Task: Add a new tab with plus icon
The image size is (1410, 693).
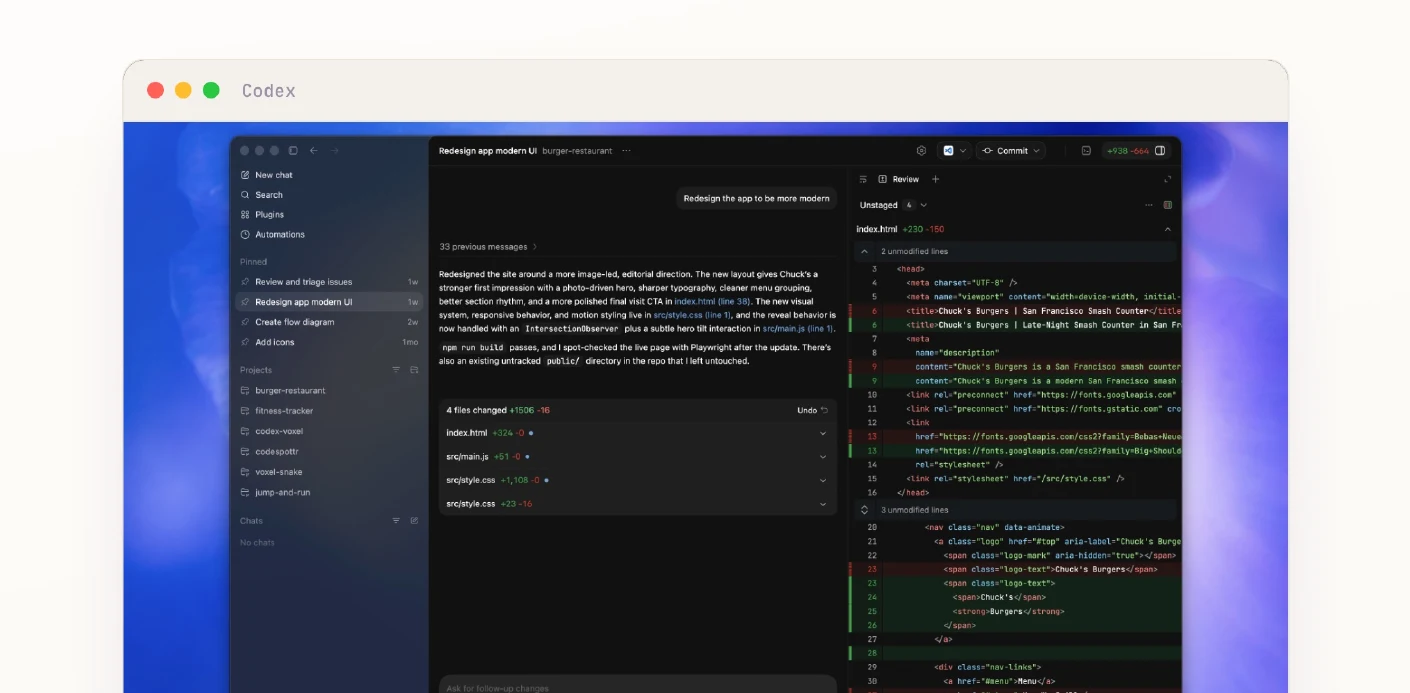Action: [x=936, y=180]
